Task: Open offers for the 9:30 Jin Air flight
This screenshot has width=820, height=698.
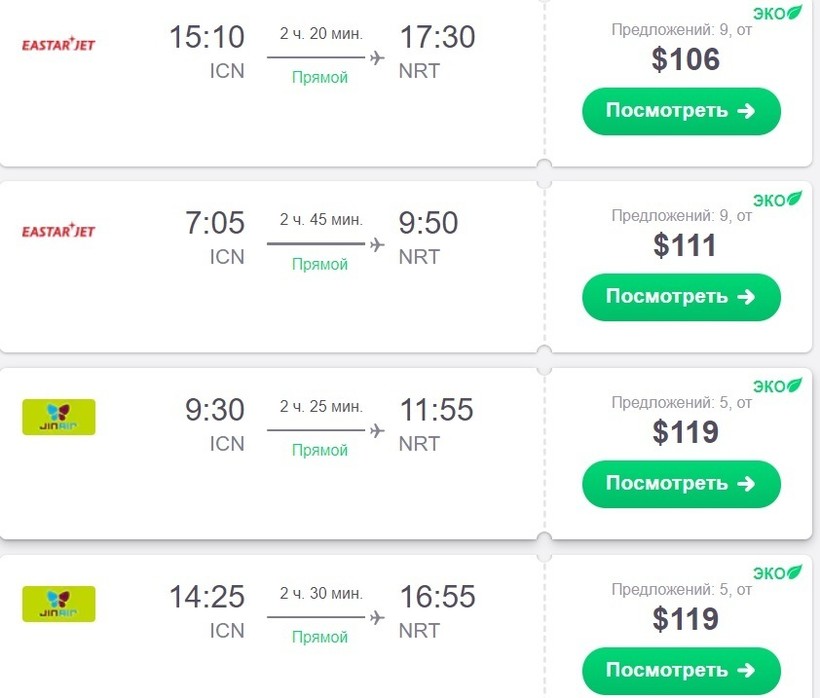Action: 681,484
